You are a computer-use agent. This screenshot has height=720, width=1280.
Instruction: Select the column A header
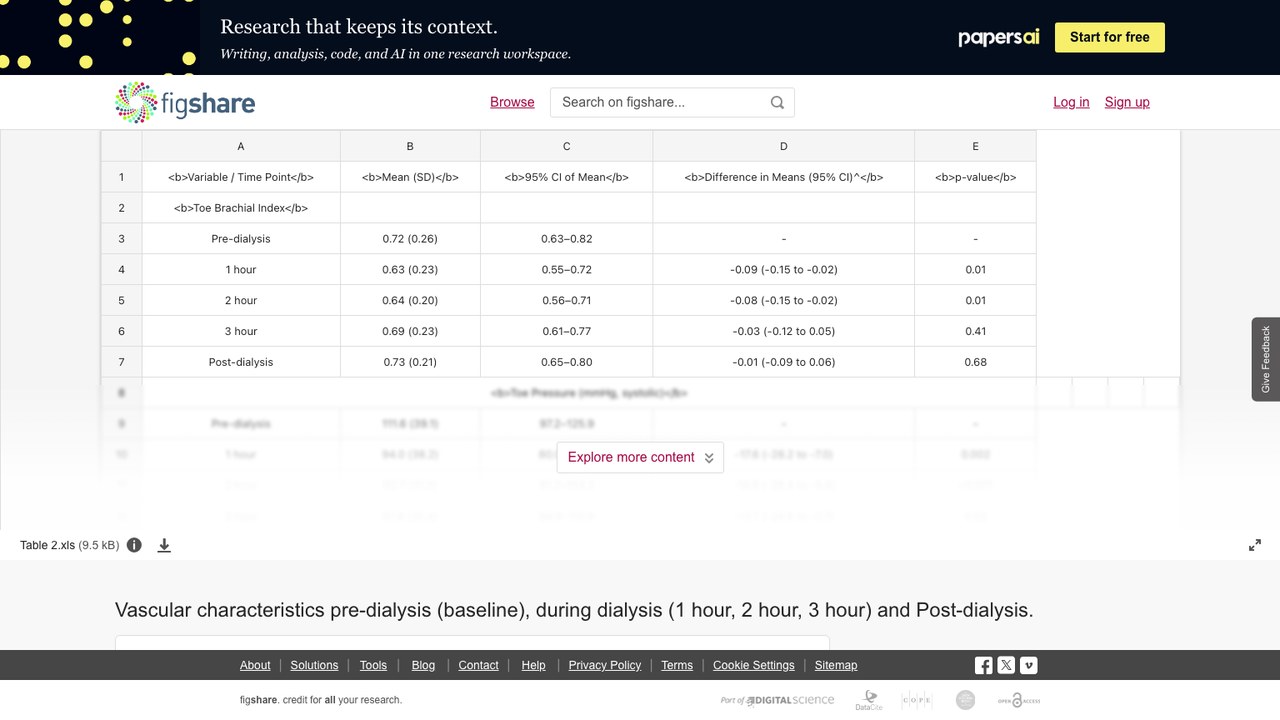click(241, 146)
